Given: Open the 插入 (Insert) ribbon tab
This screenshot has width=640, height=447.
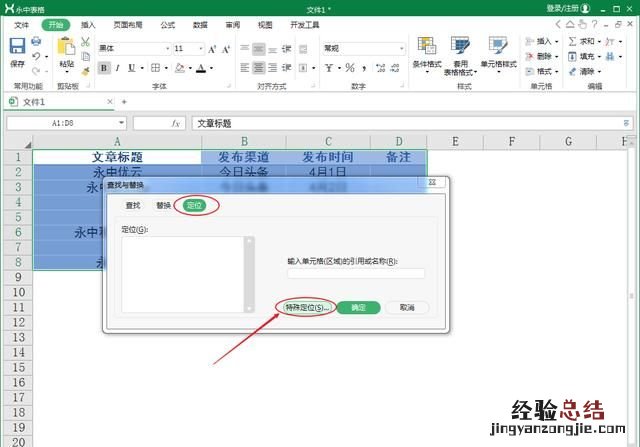Looking at the screenshot, I should [89, 24].
